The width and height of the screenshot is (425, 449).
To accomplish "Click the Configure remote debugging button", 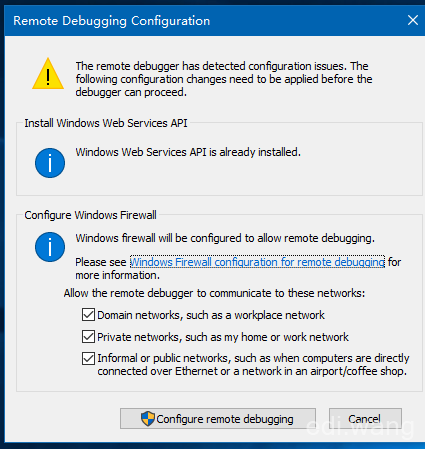I will click(x=218, y=419).
